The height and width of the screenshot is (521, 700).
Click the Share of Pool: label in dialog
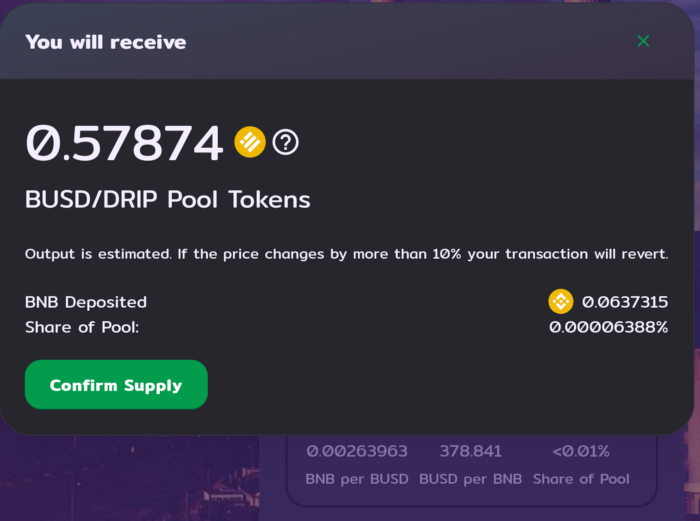(82, 327)
